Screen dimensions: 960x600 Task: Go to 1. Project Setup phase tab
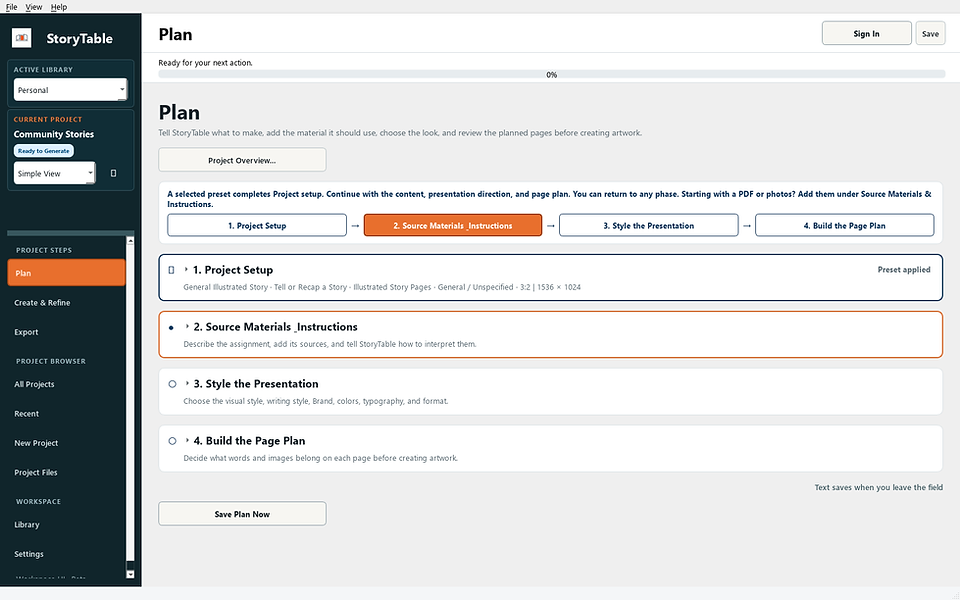(257, 225)
